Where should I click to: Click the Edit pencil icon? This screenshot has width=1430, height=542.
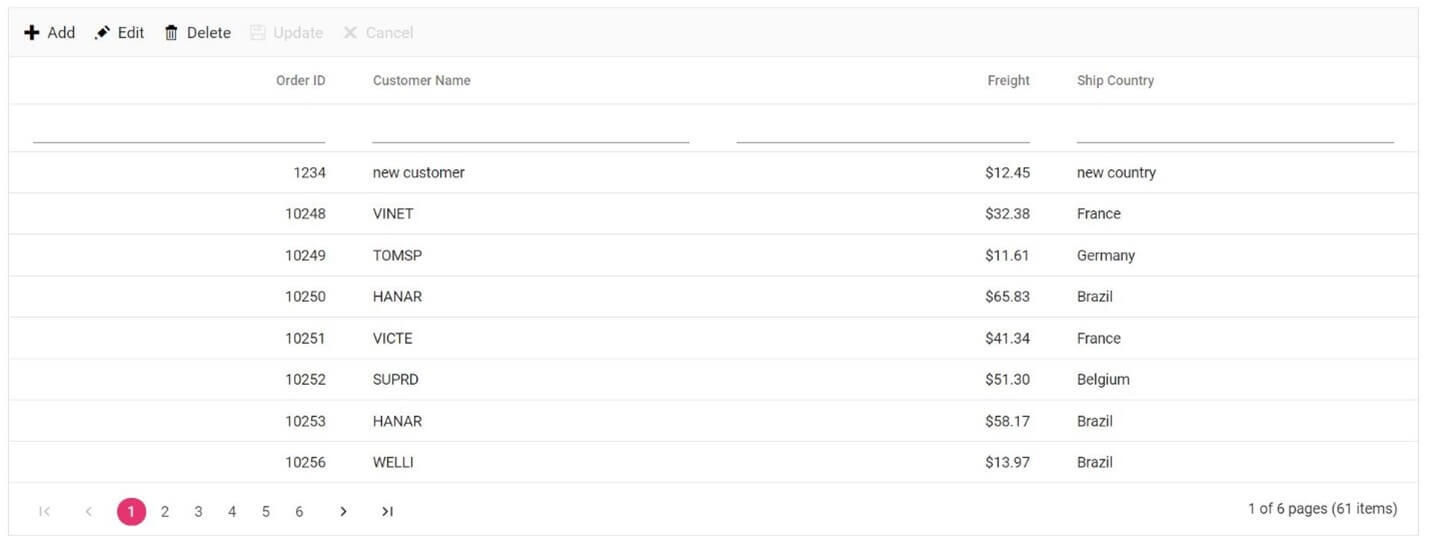click(102, 33)
